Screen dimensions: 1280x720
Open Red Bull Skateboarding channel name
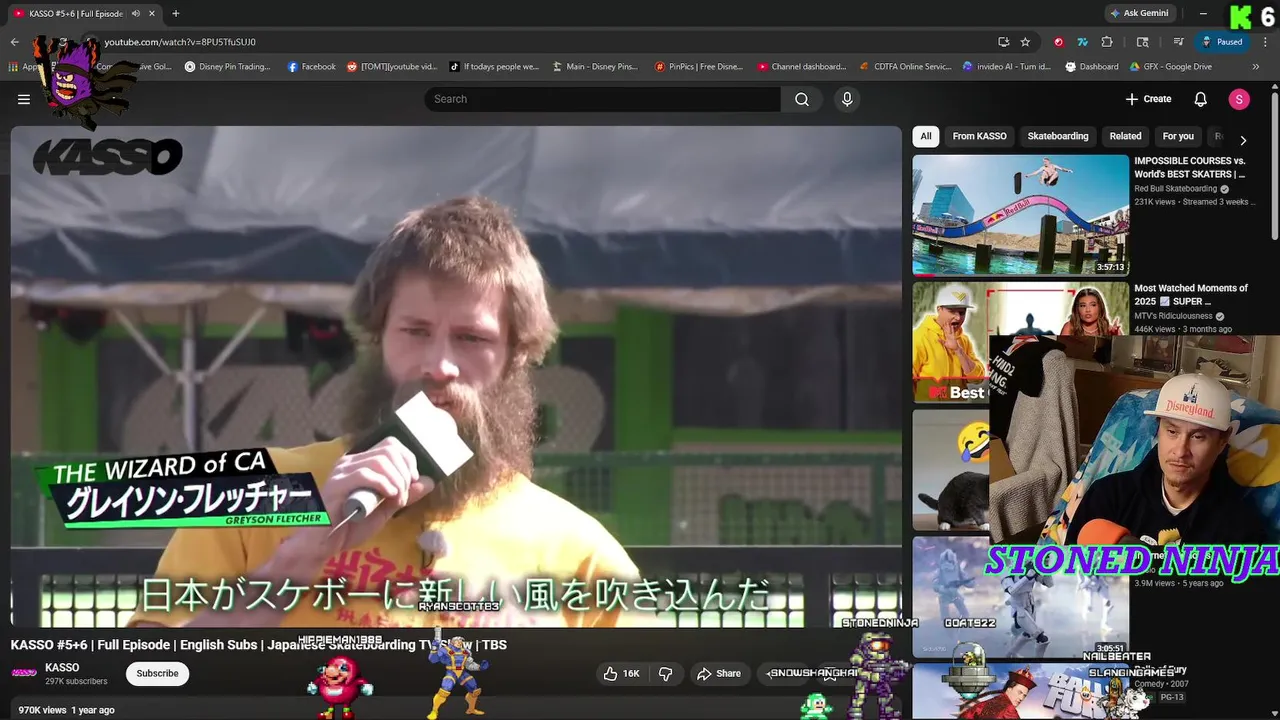(1175, 189)
